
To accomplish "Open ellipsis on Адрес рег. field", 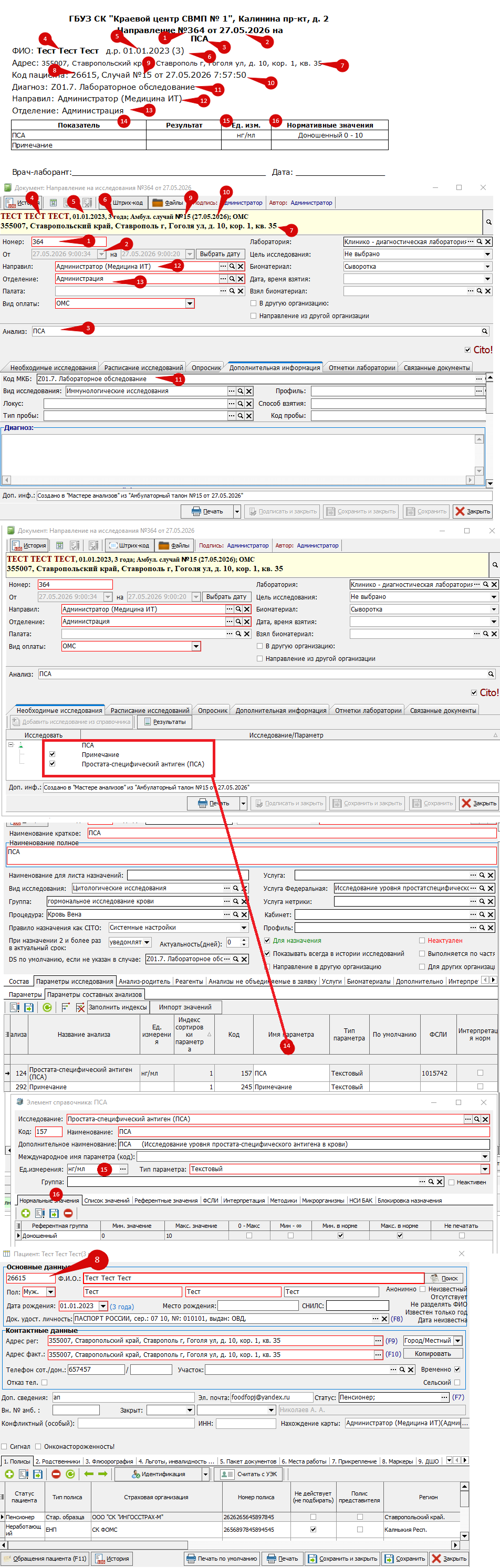I will click(378, 1340).
